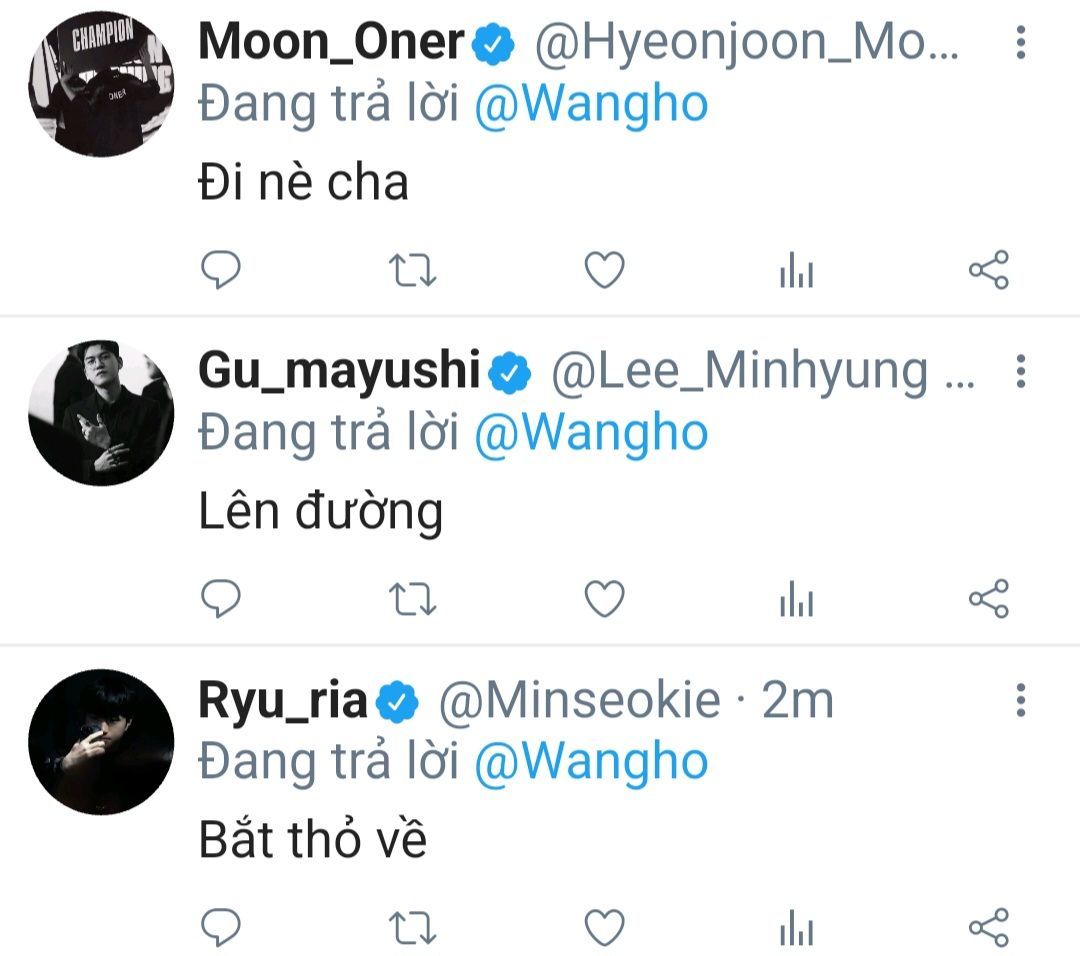
Task: Open Moon_Oner's profile name
Action: [331, 41]
